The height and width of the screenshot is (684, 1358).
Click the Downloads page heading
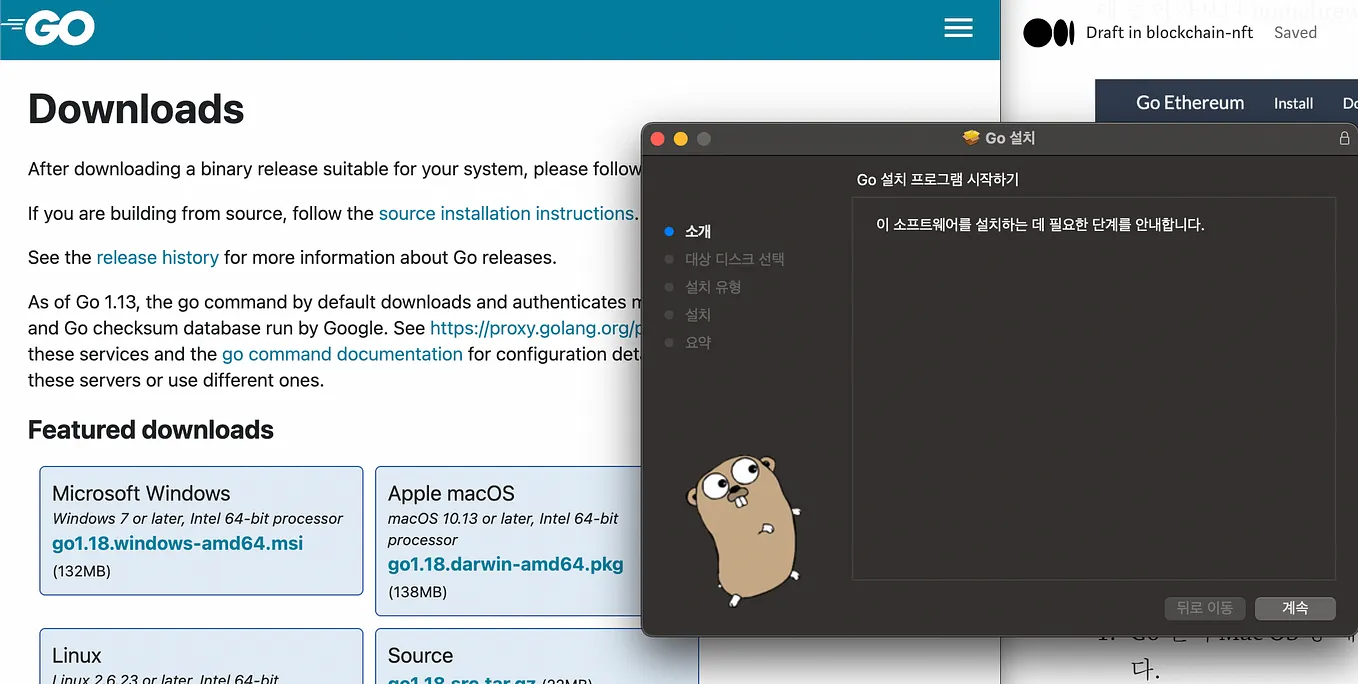click(x=136, y=109)
